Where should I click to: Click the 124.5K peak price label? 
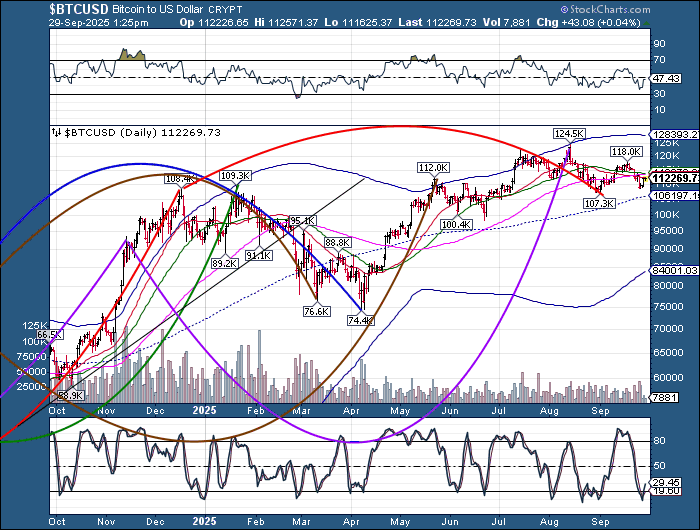point(569,133)
